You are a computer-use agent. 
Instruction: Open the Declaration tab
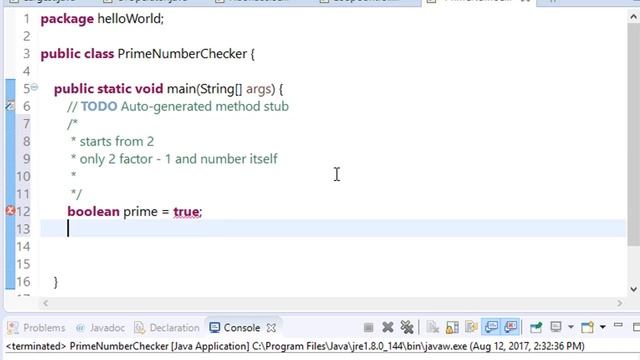[167, 328]
